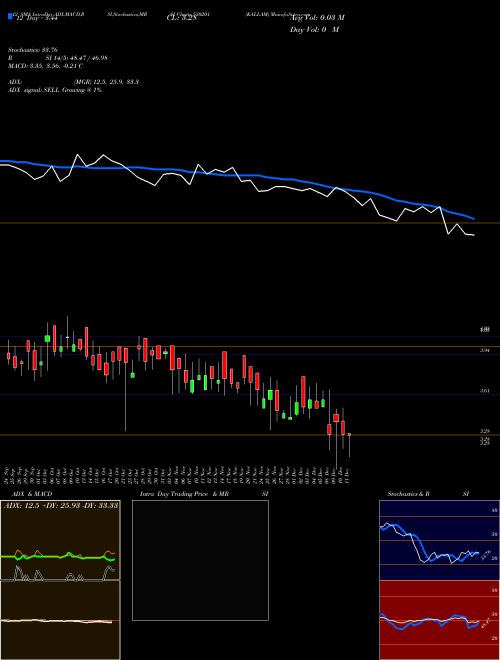The height and width of the screenshot is (660, 500).
Task: Click 'ADX signal: SELL Growing @ 1%' text
Action: point(55,90)
